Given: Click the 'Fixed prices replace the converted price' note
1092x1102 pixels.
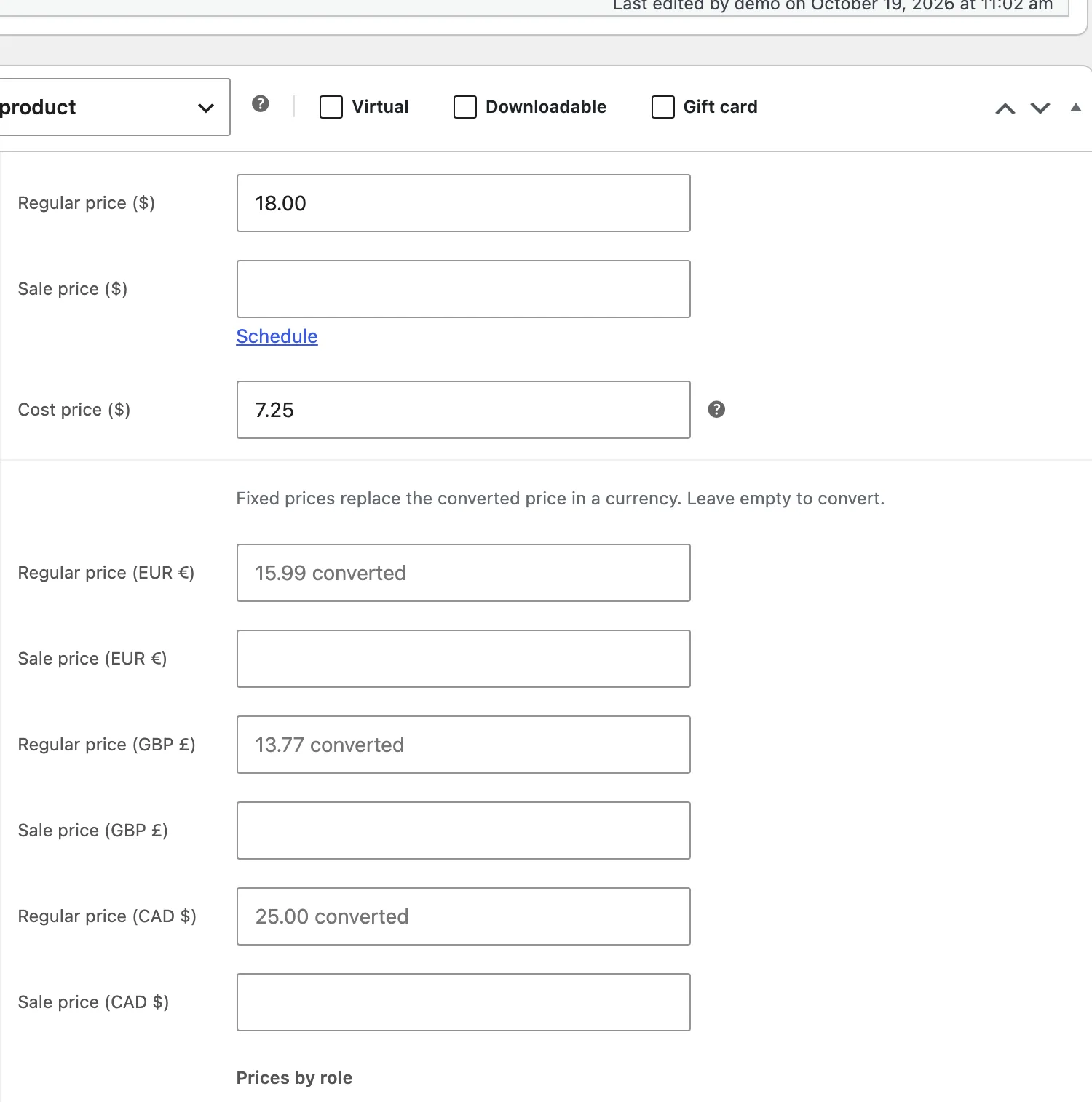Looking at the screenshot, I should pyautogui.click(x=561, y=499).
